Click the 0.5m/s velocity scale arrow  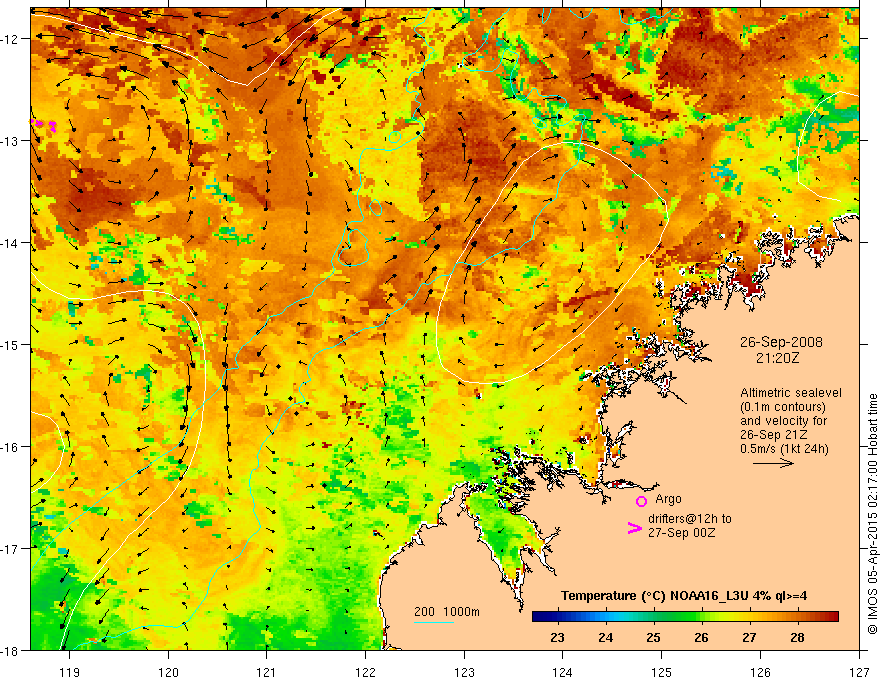773,463
